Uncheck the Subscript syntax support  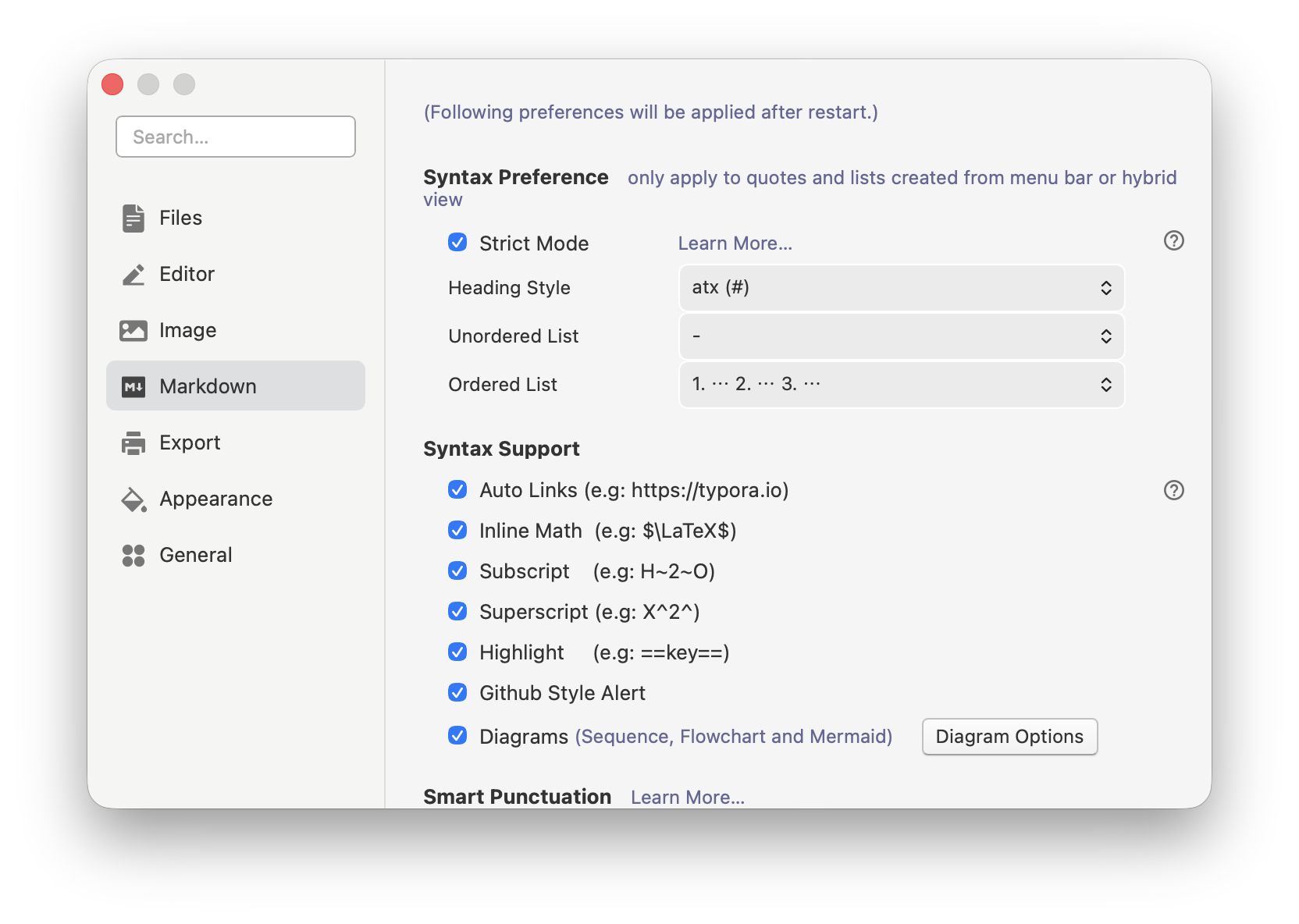457,571
